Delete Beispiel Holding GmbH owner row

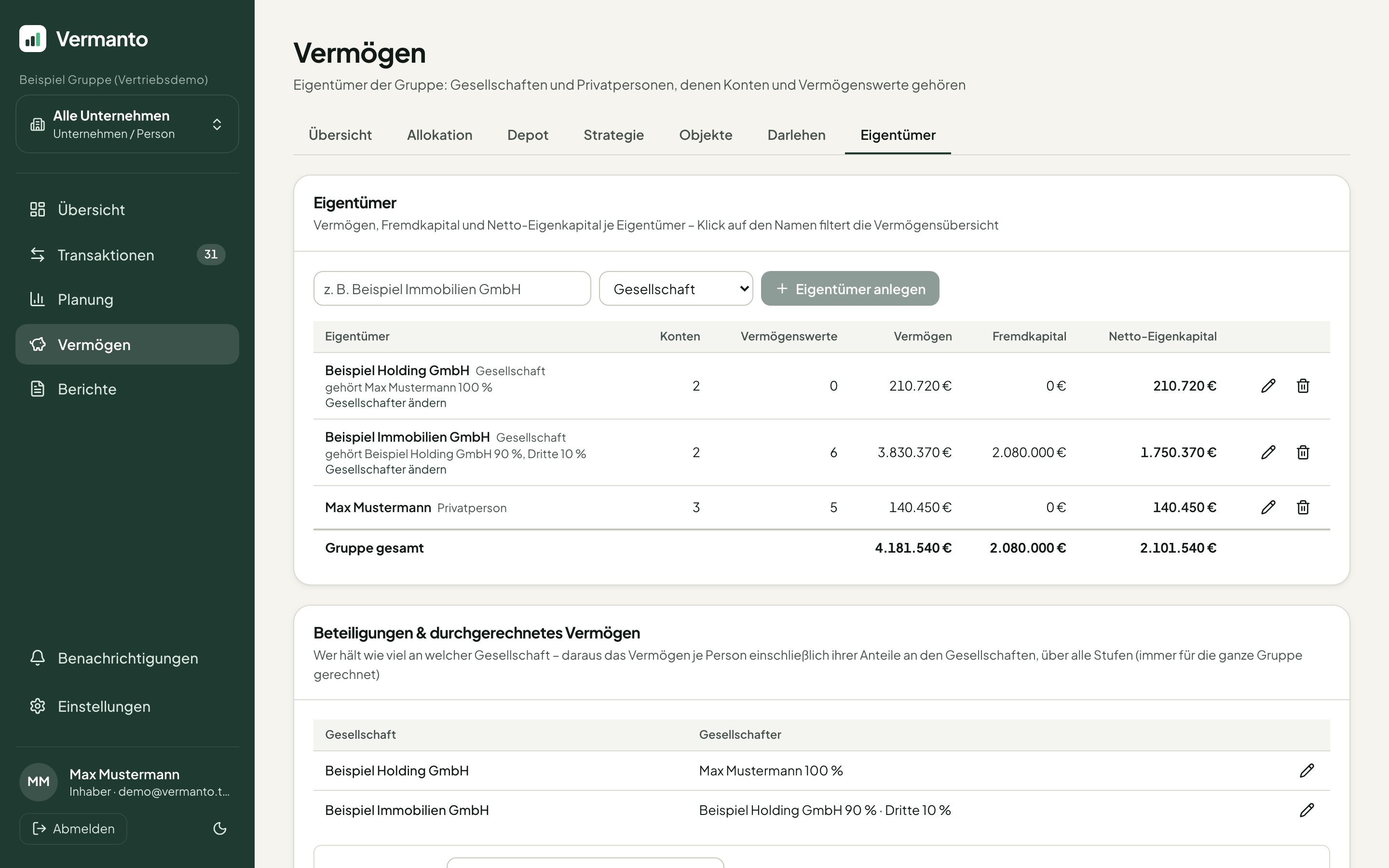[x=1303, y=386]
